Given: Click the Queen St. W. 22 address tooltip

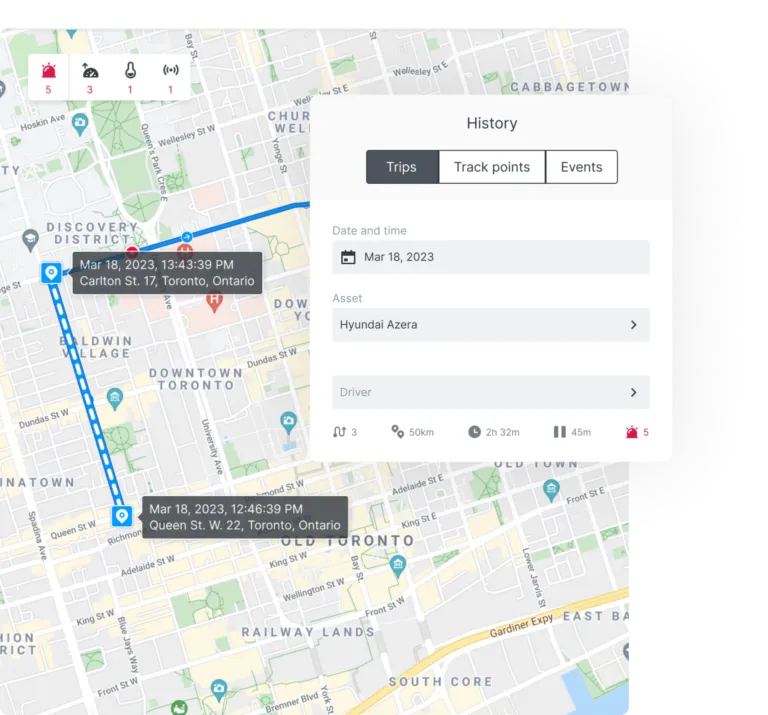Looking at the screenshot, I should click(x=245, y=517).
